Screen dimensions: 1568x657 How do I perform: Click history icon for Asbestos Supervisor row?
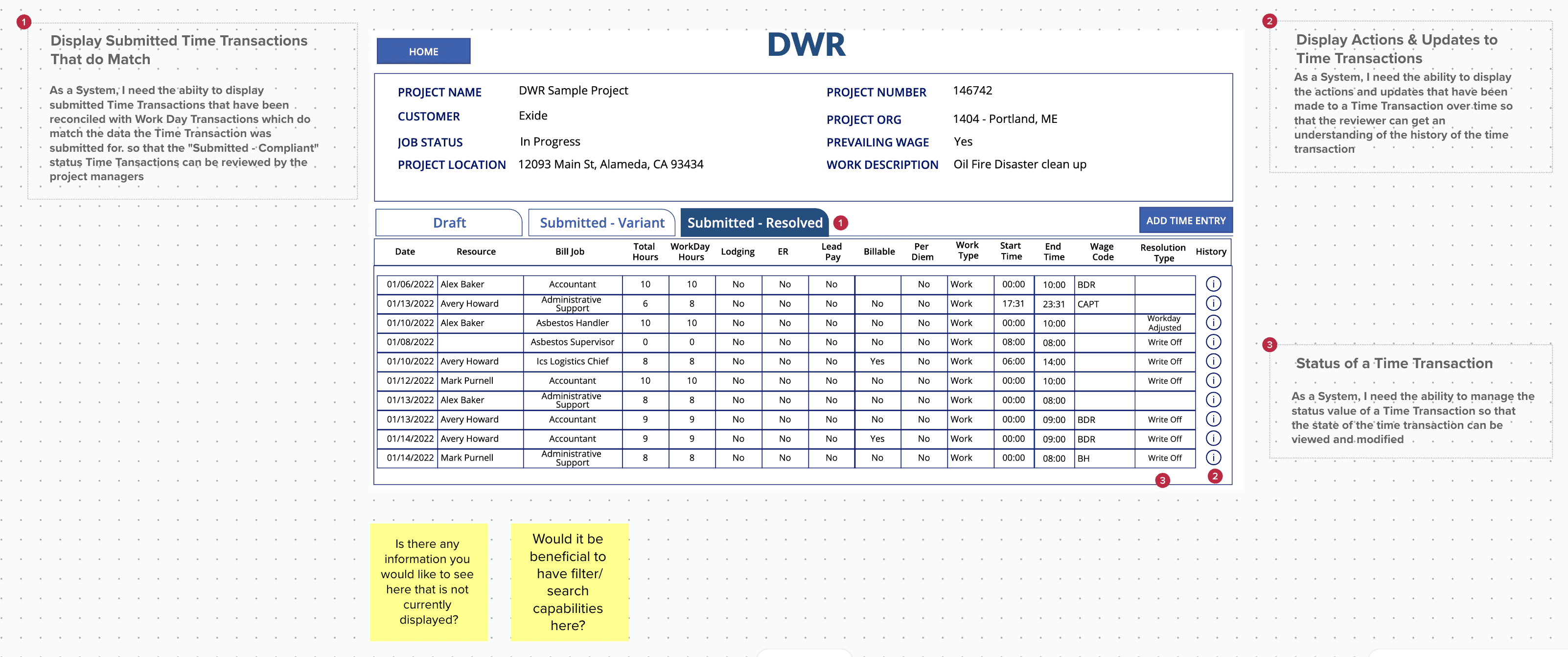(x=1213, y=342)
